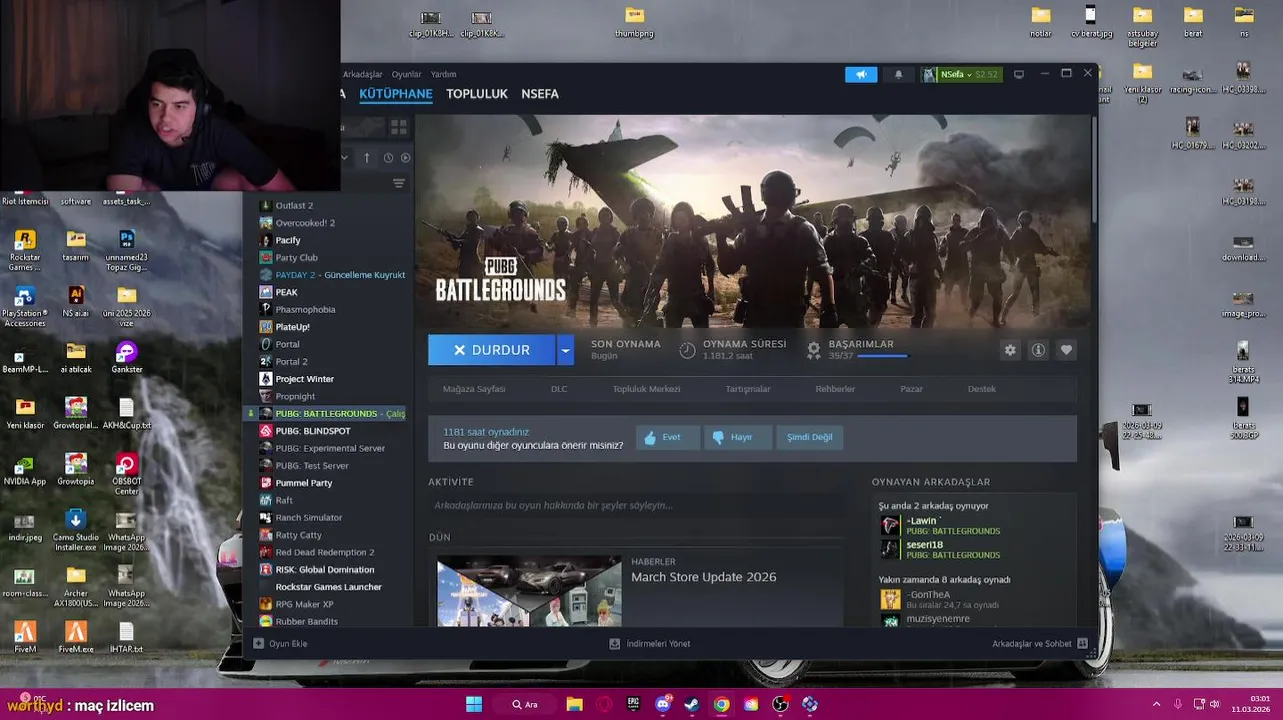Toggle library grid view icon
The height and width of the screenshot is (720, 1283).
point(399,127)
